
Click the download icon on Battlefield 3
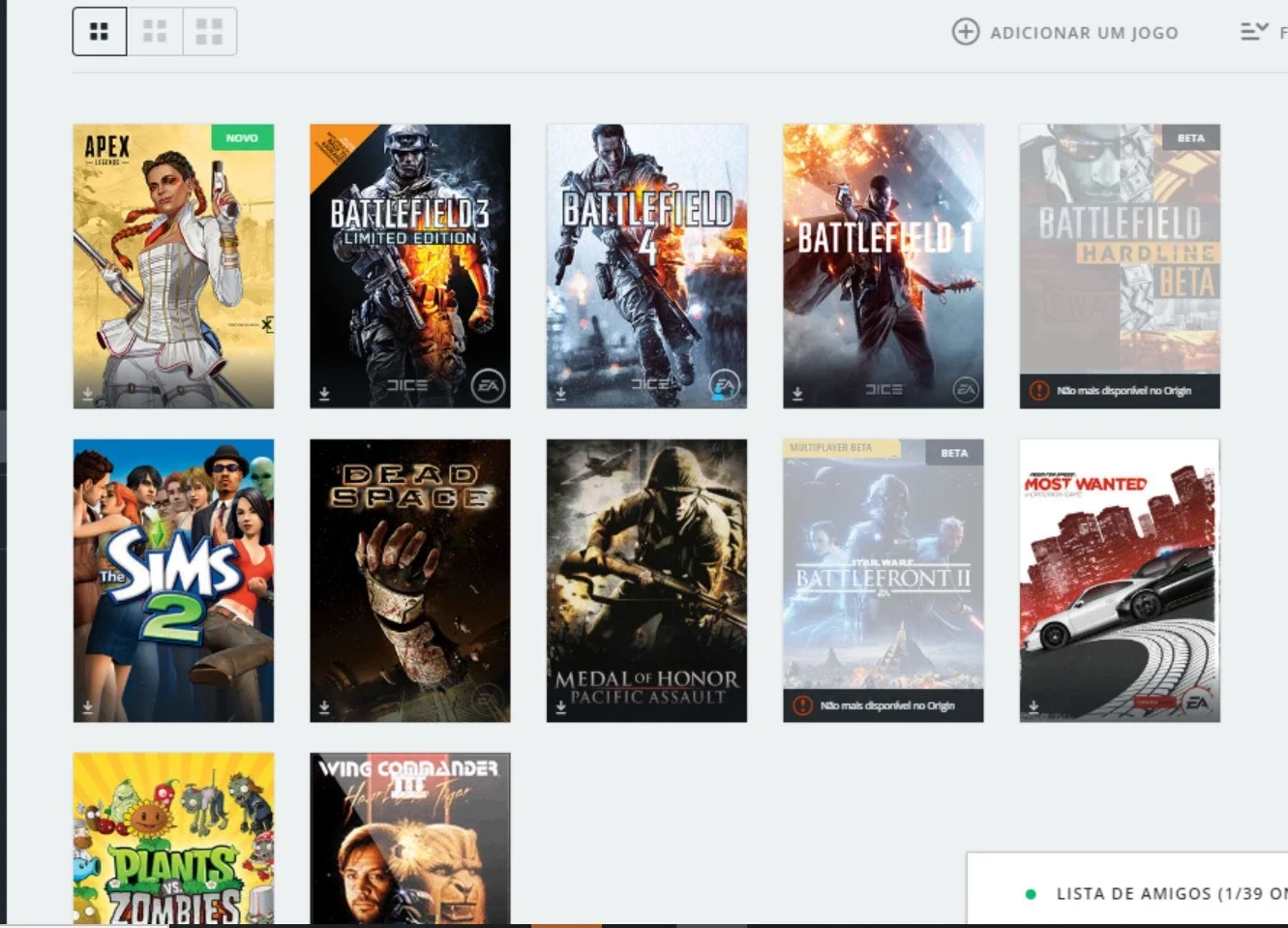click(x=324, y=394)
